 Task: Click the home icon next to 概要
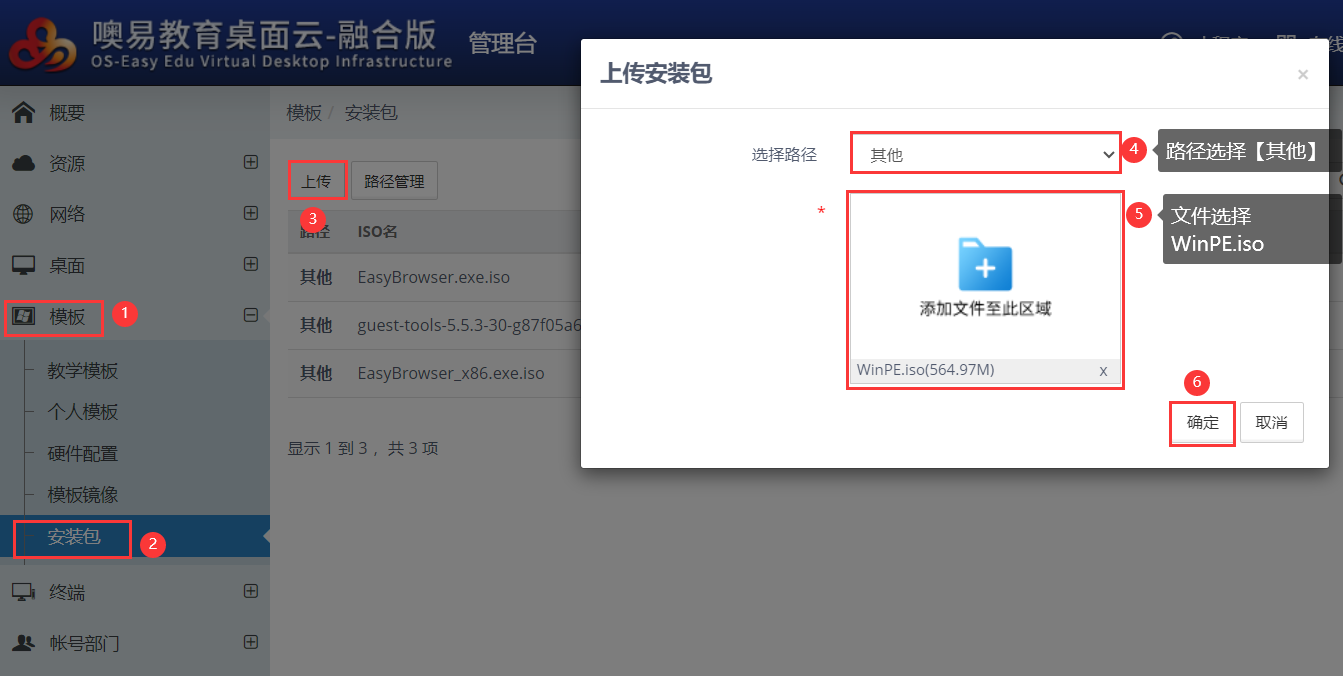pyautogui.click(x=23, y=113)
